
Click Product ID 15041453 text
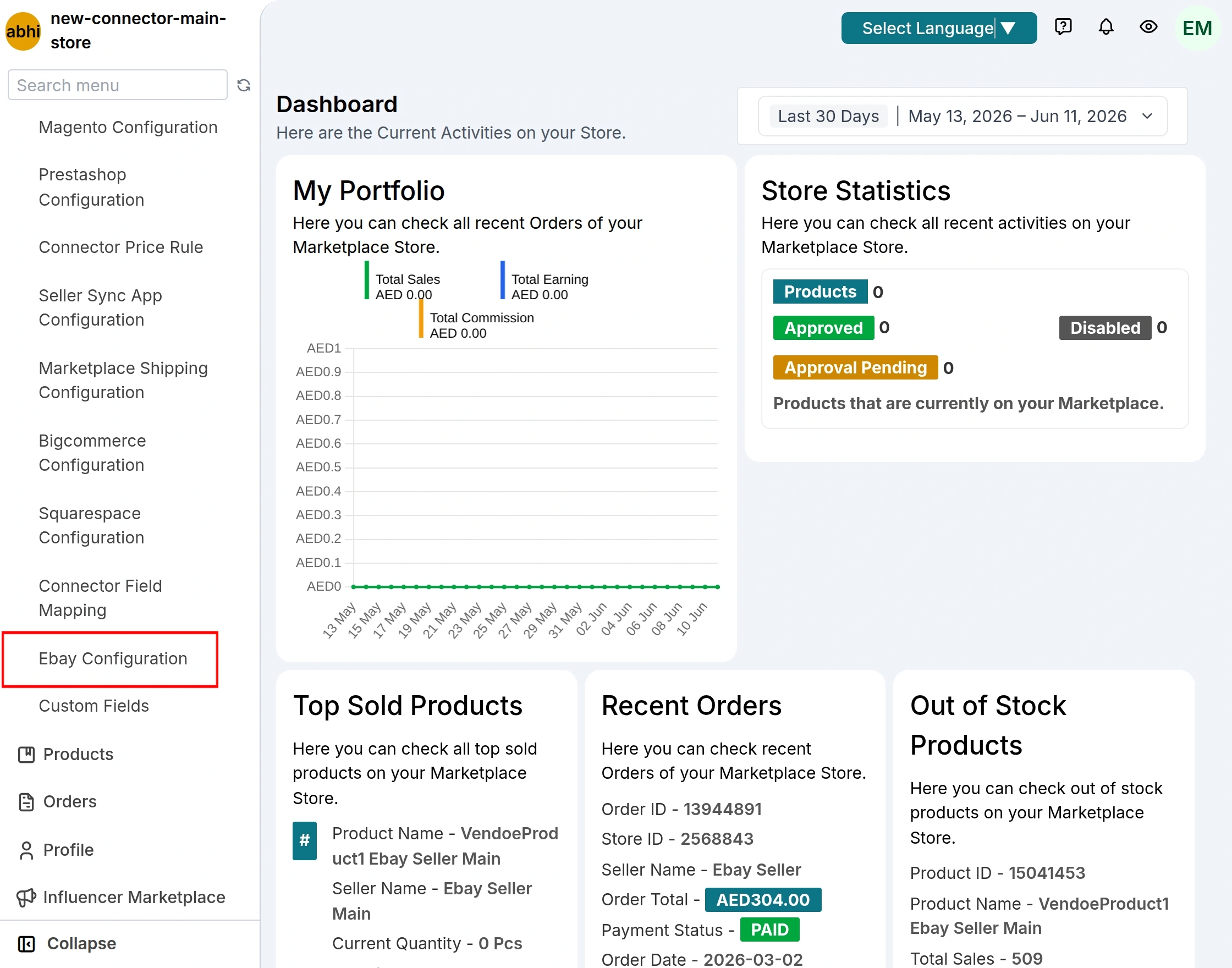pyautogui.click(x=997, y=873)
